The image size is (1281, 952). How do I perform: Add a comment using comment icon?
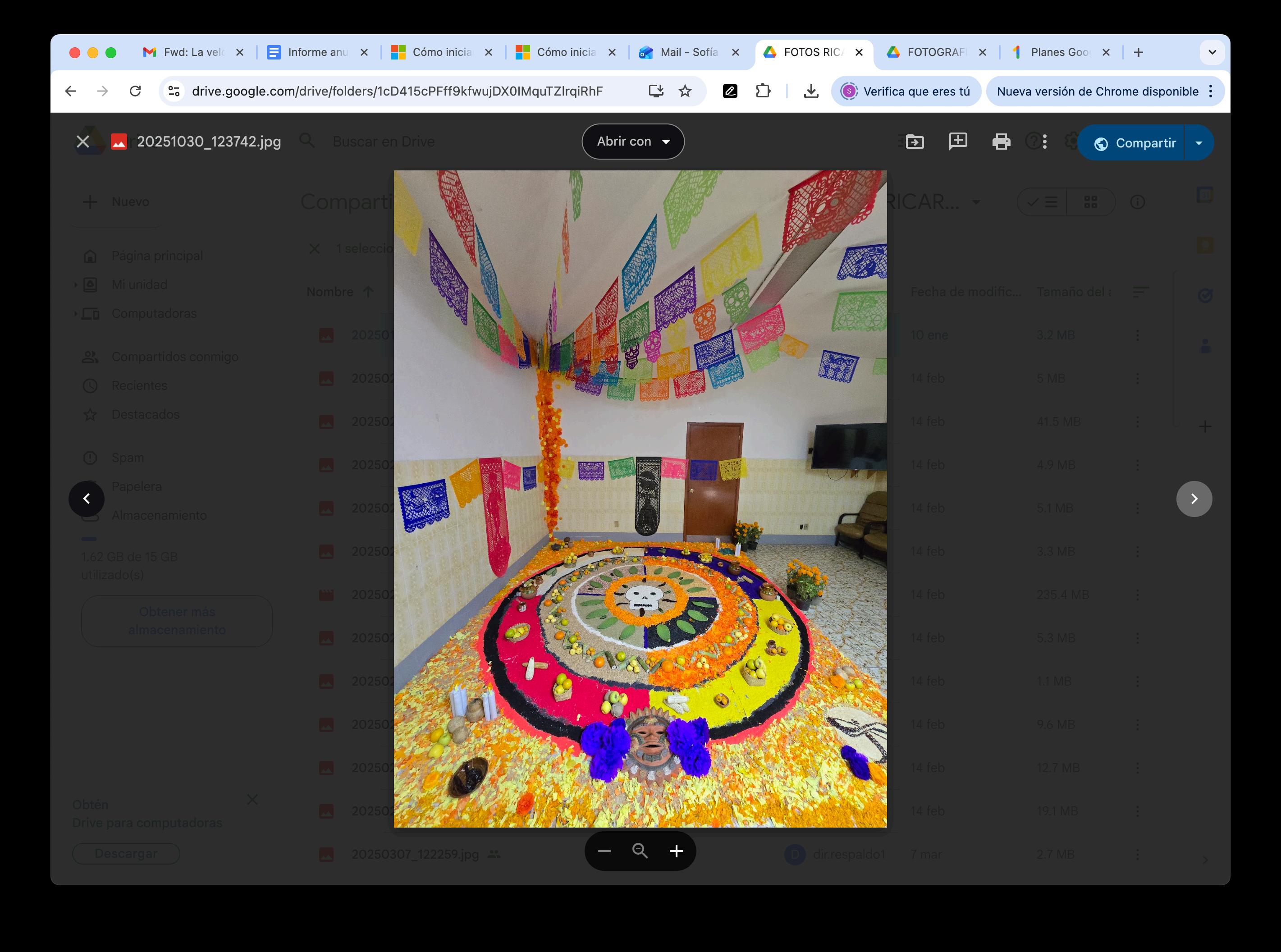(x=958, y=141)
